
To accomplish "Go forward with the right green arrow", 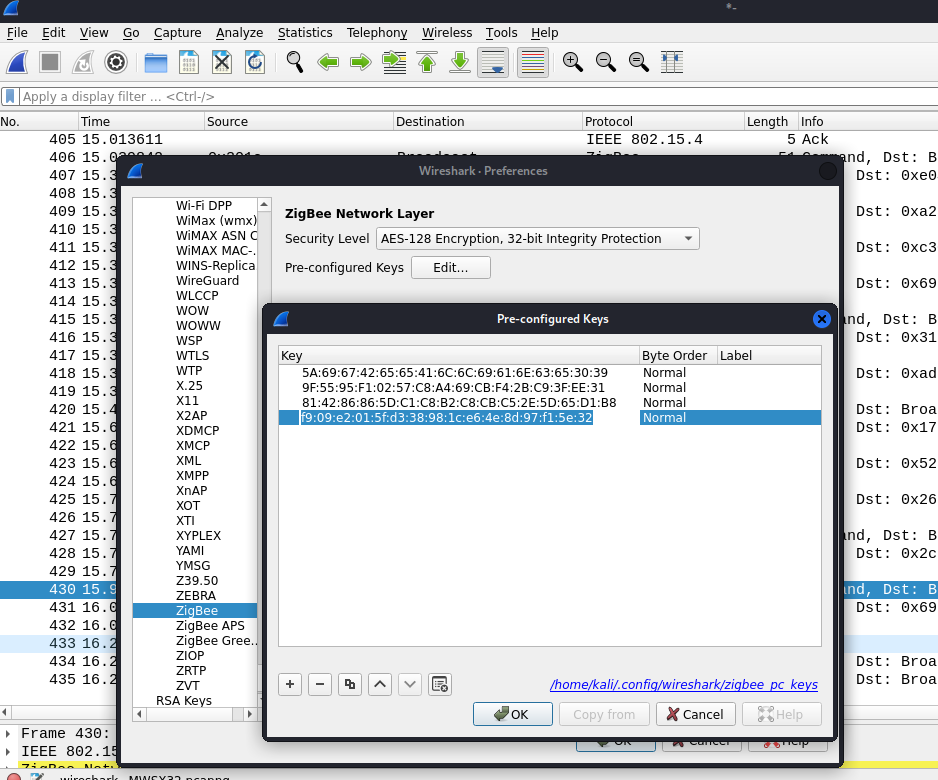I will coord(361,62).
